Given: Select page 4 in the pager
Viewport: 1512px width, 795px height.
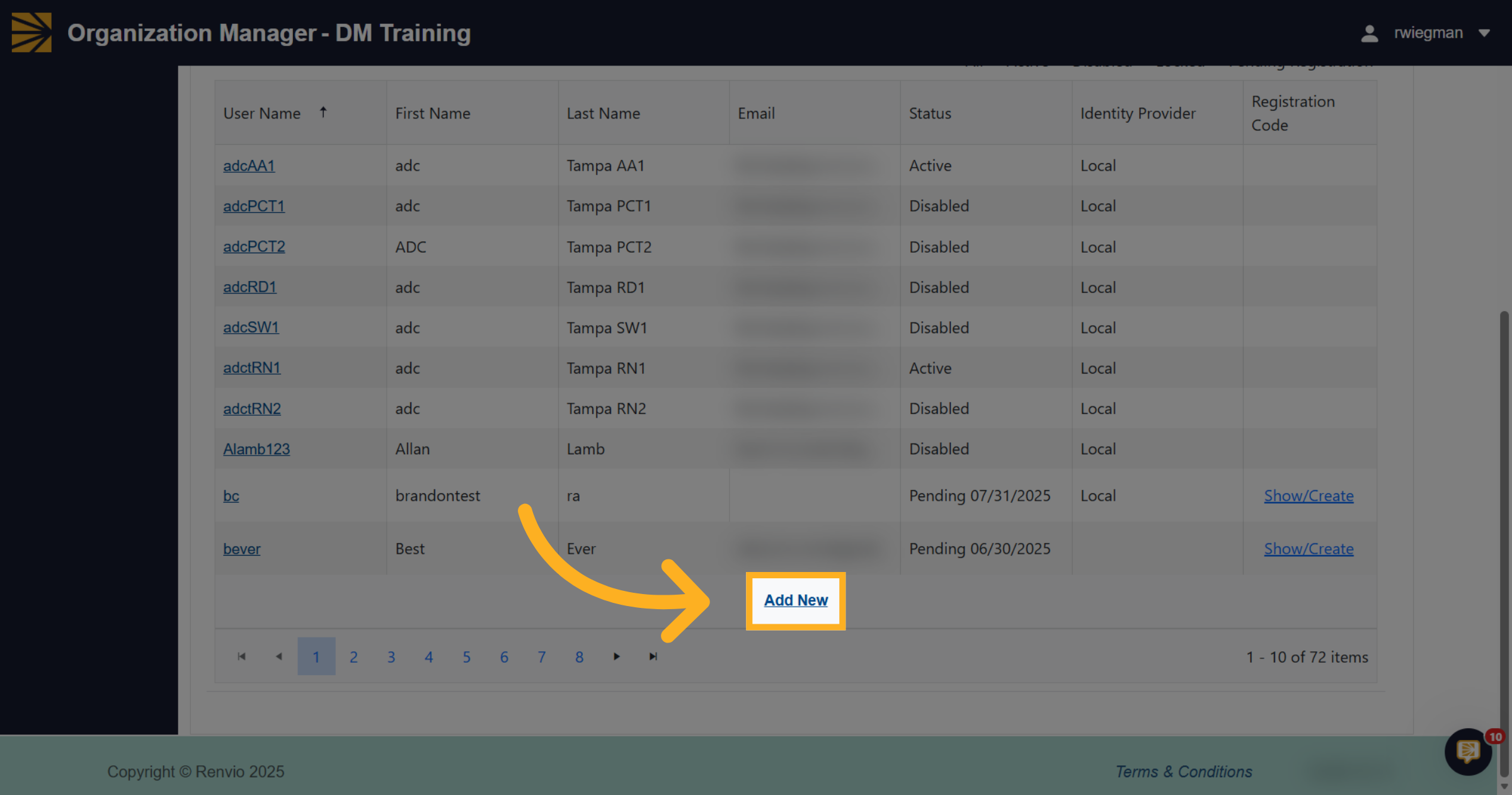Looking at the screenshot, I should (x=429, y=656).
